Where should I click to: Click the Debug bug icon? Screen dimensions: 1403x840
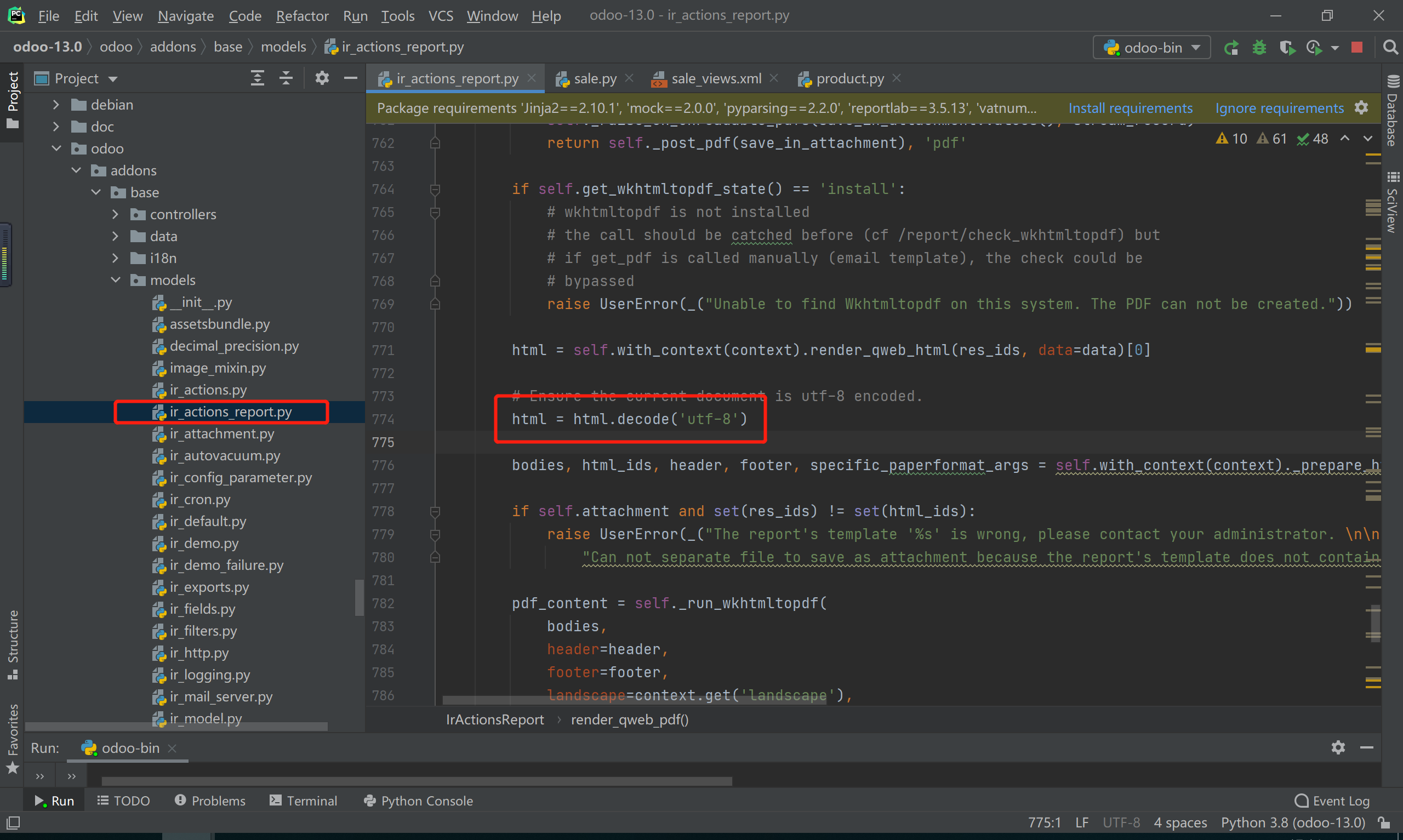[1259, 48]
